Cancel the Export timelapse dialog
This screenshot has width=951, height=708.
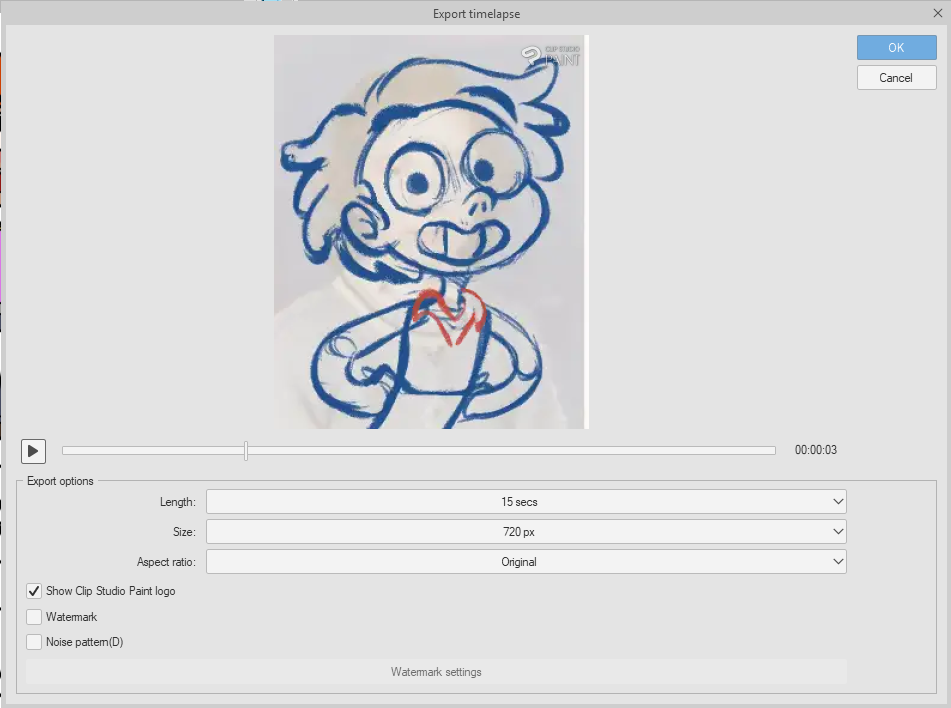896,78
